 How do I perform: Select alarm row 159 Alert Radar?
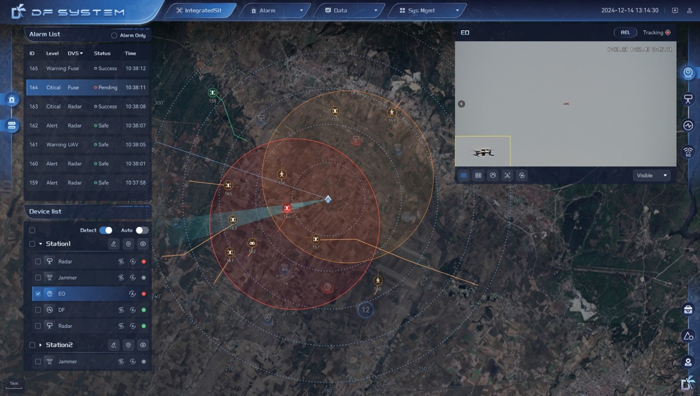click(x=88, y=183)
